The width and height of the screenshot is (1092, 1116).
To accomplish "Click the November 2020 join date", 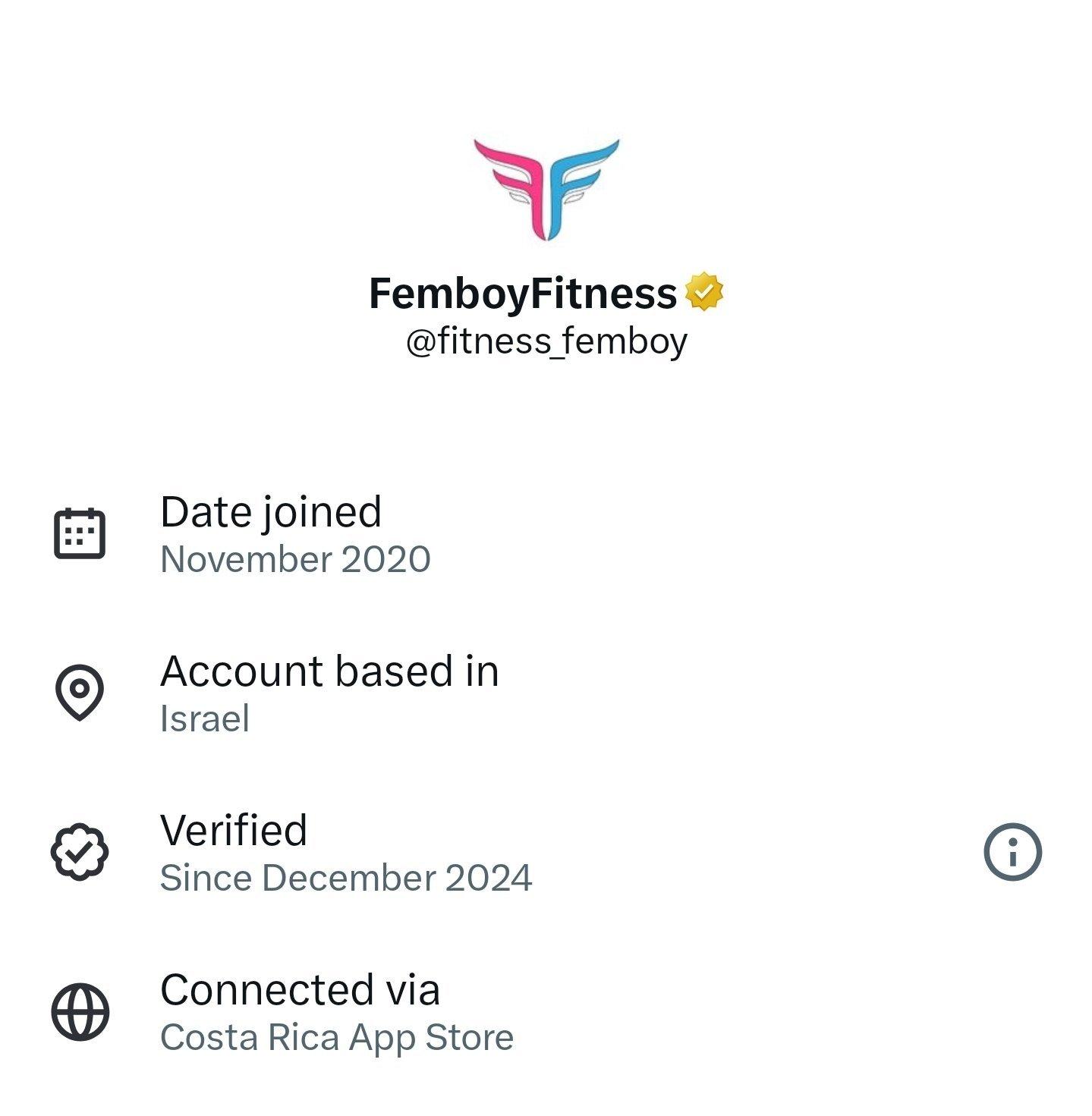I will (295, 560).
